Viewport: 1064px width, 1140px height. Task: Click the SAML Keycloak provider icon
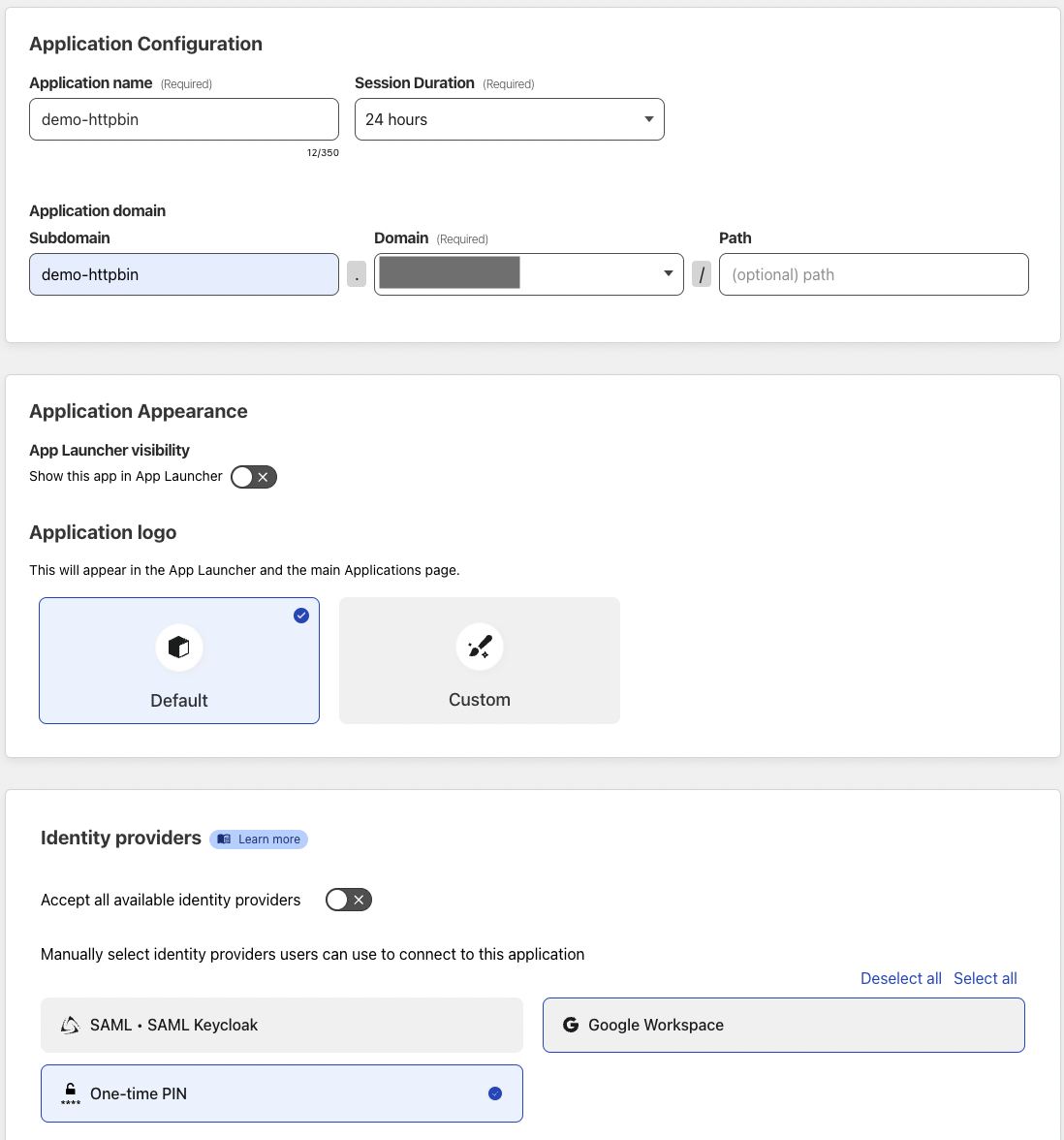[x=70, y=1026]
